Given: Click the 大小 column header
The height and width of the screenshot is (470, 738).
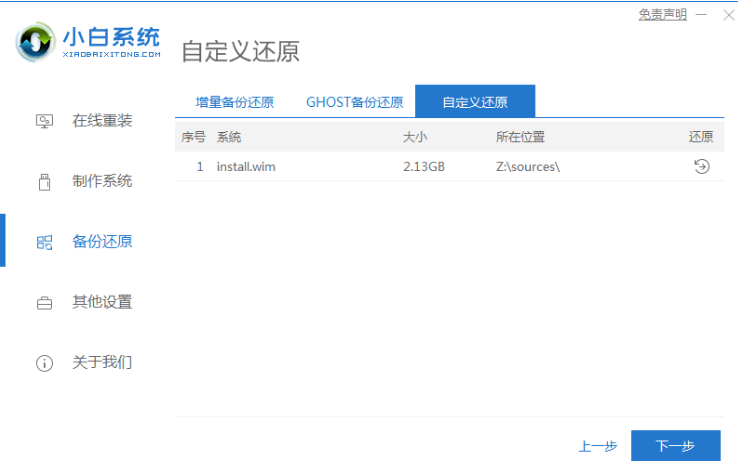Looking at the screenshot, I should pyautogui.click(x=415, y=137).
